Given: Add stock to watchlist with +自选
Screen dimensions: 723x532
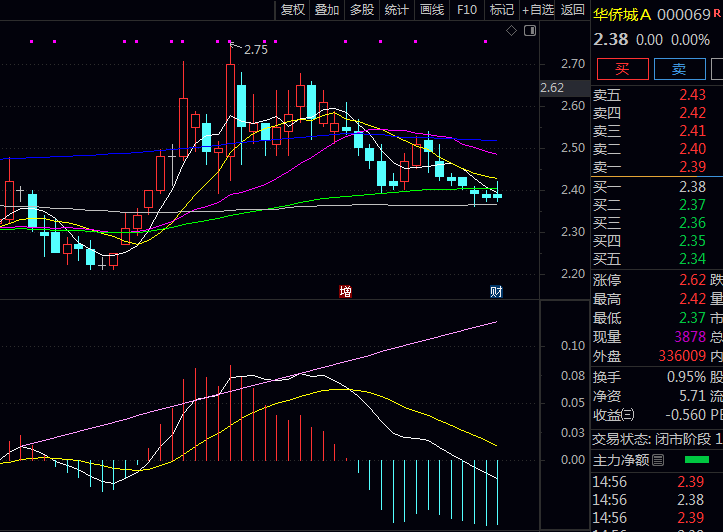Looking at the screenshot, I should click(537, 10).
